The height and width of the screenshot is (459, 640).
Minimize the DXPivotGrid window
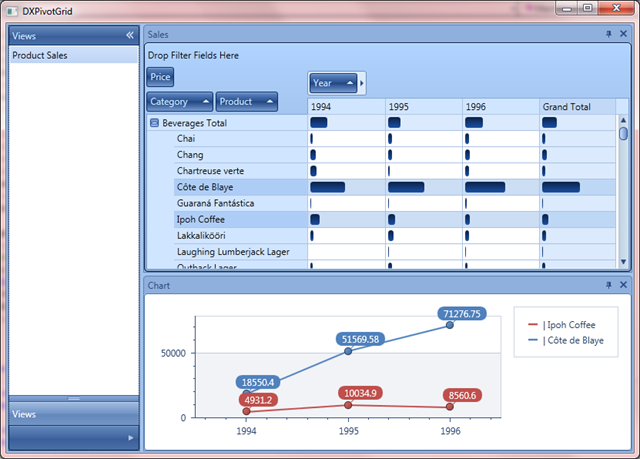[567, 8]
